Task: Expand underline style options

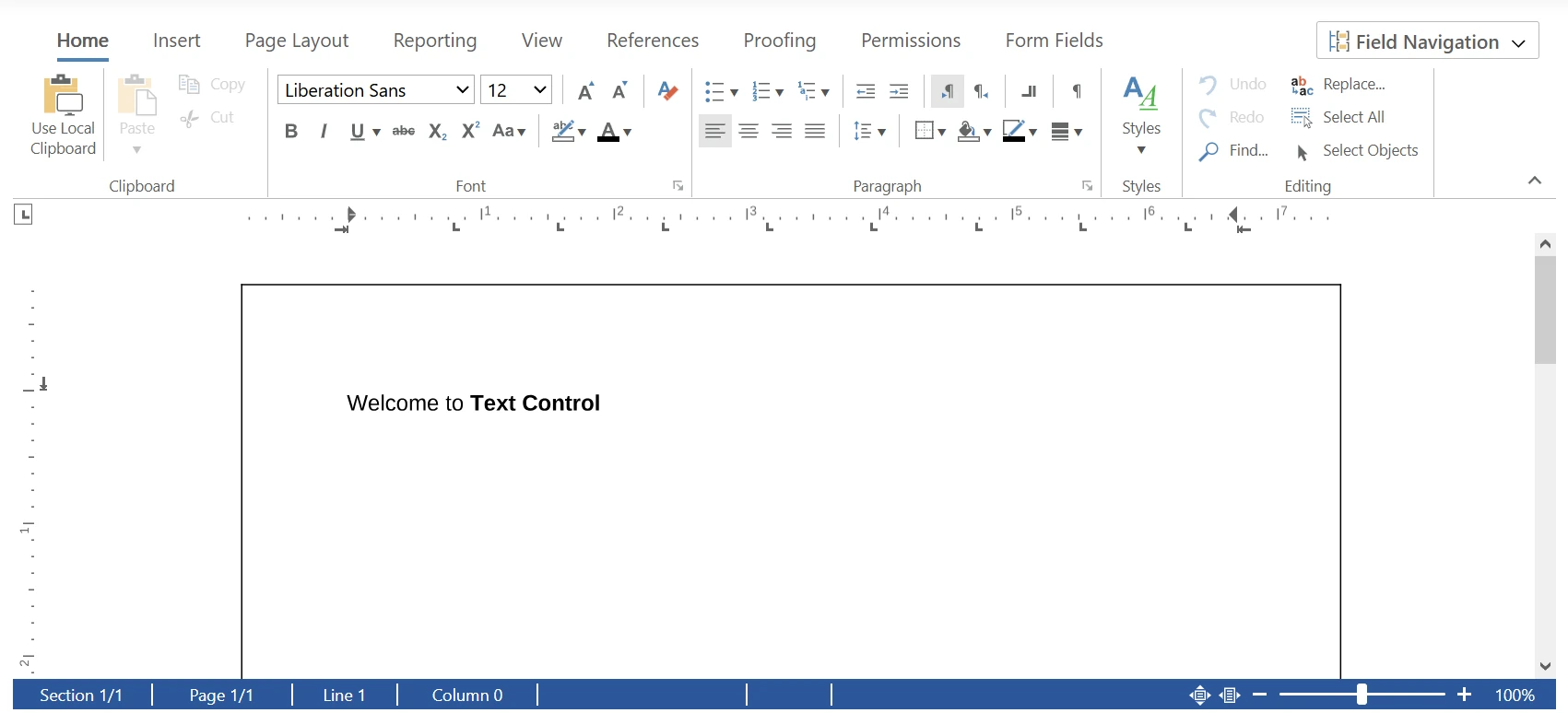Action: [x=376, y=133]
